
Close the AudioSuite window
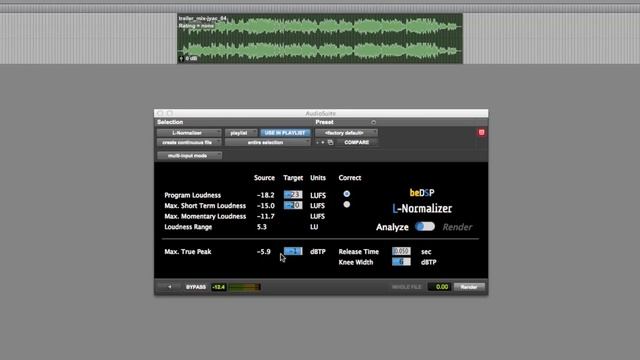point(160,113)
